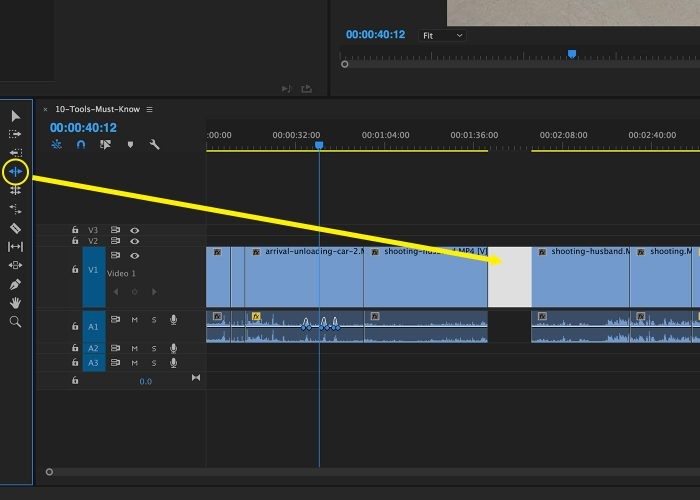Viewport: 700px width, 500px height.
Task: Click the Master track volume value 0.0
Action: coord(146,381)
